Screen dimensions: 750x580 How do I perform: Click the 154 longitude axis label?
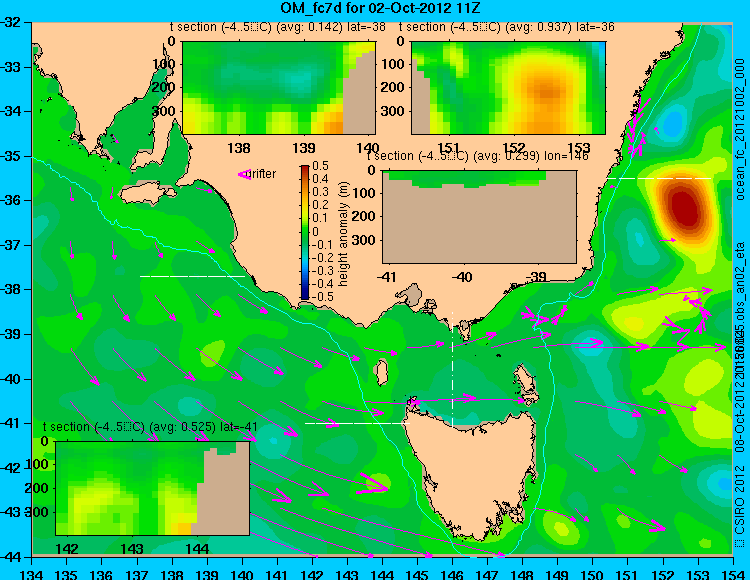pyautogui.click(x=733, y=574)
